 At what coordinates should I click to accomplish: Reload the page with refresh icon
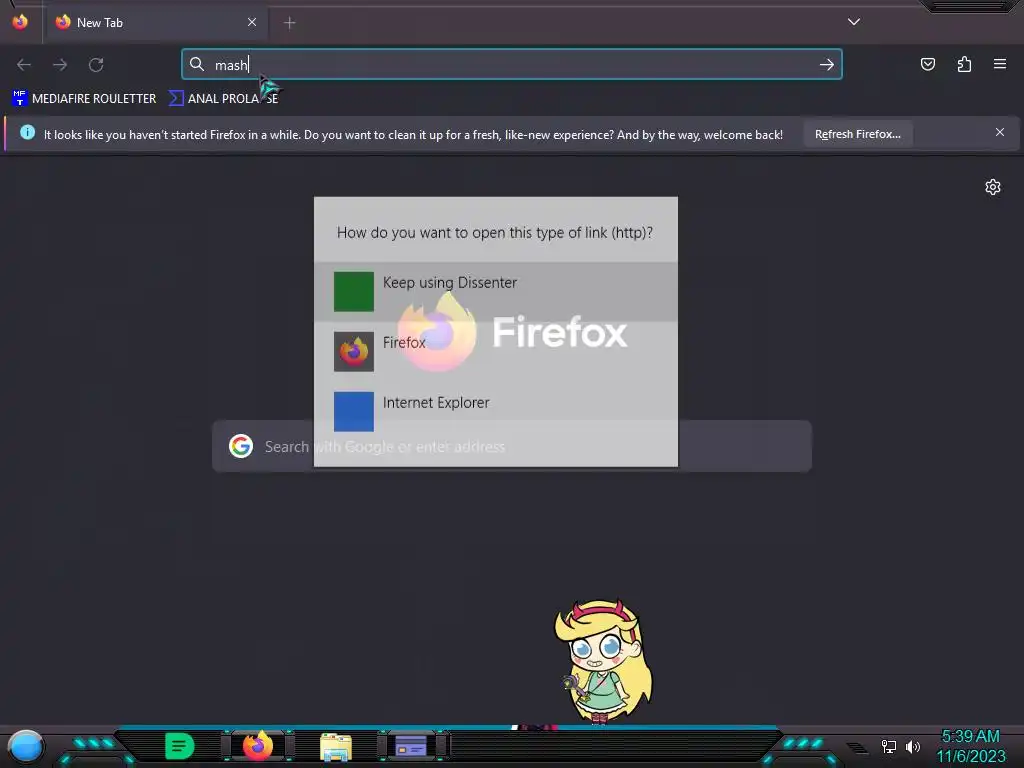tap(96, 65)
